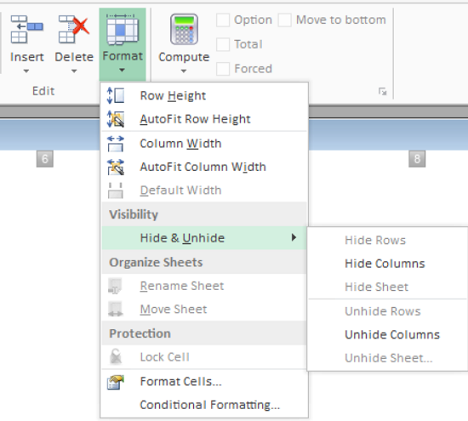Select Hide Columns in the submenu
The width and height of the screenshot is (468, 421).
coord(385,264)
